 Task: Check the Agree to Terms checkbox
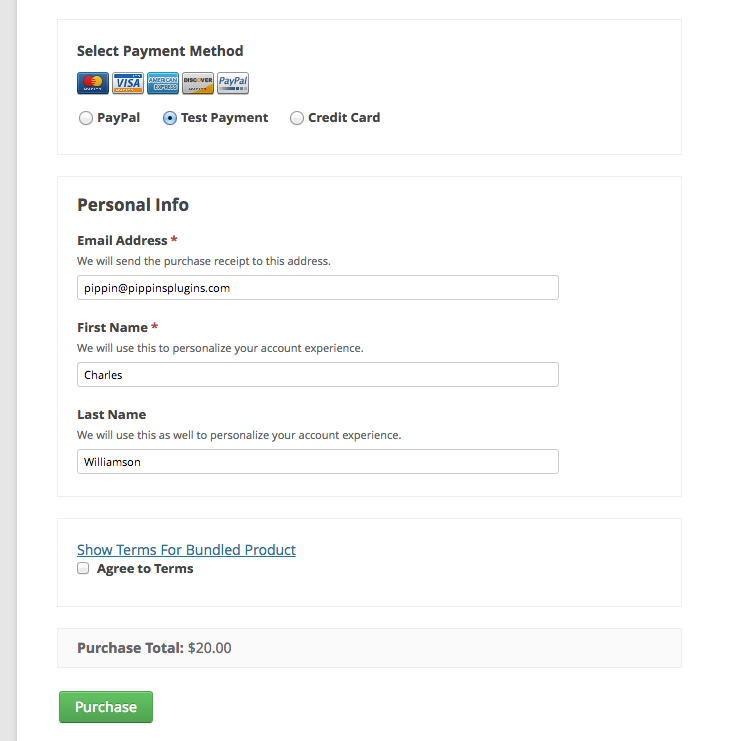[x=83, y=568]
